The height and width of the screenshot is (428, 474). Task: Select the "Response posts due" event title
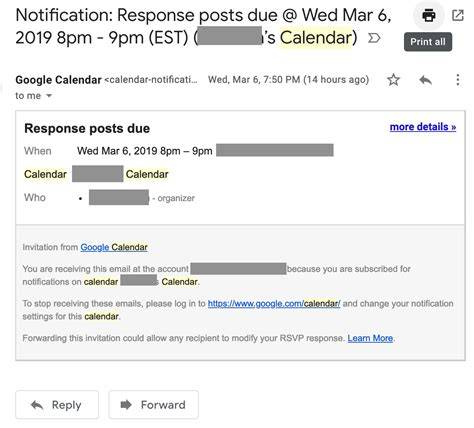click(x=87, y=129)
